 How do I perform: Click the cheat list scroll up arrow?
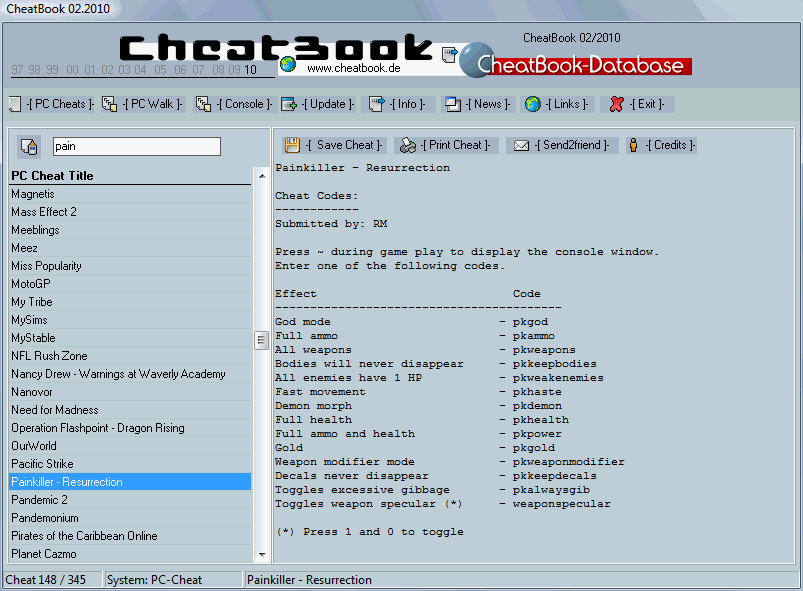point(262,176)
